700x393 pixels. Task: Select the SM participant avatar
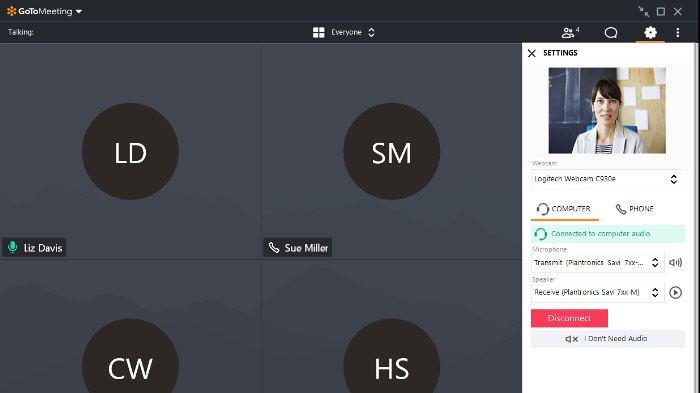pos(392,151)
